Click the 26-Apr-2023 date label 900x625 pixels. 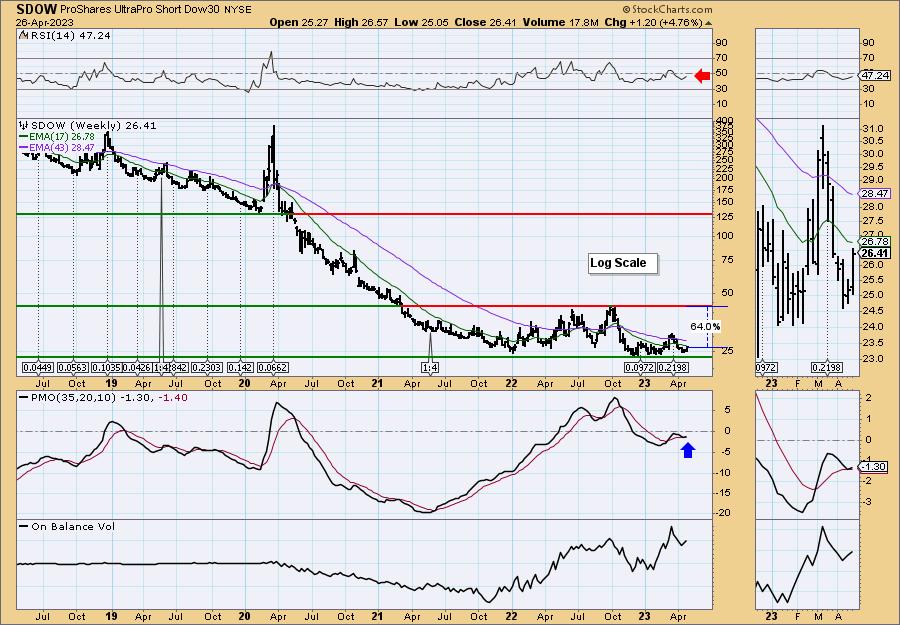tap(43, 22)
